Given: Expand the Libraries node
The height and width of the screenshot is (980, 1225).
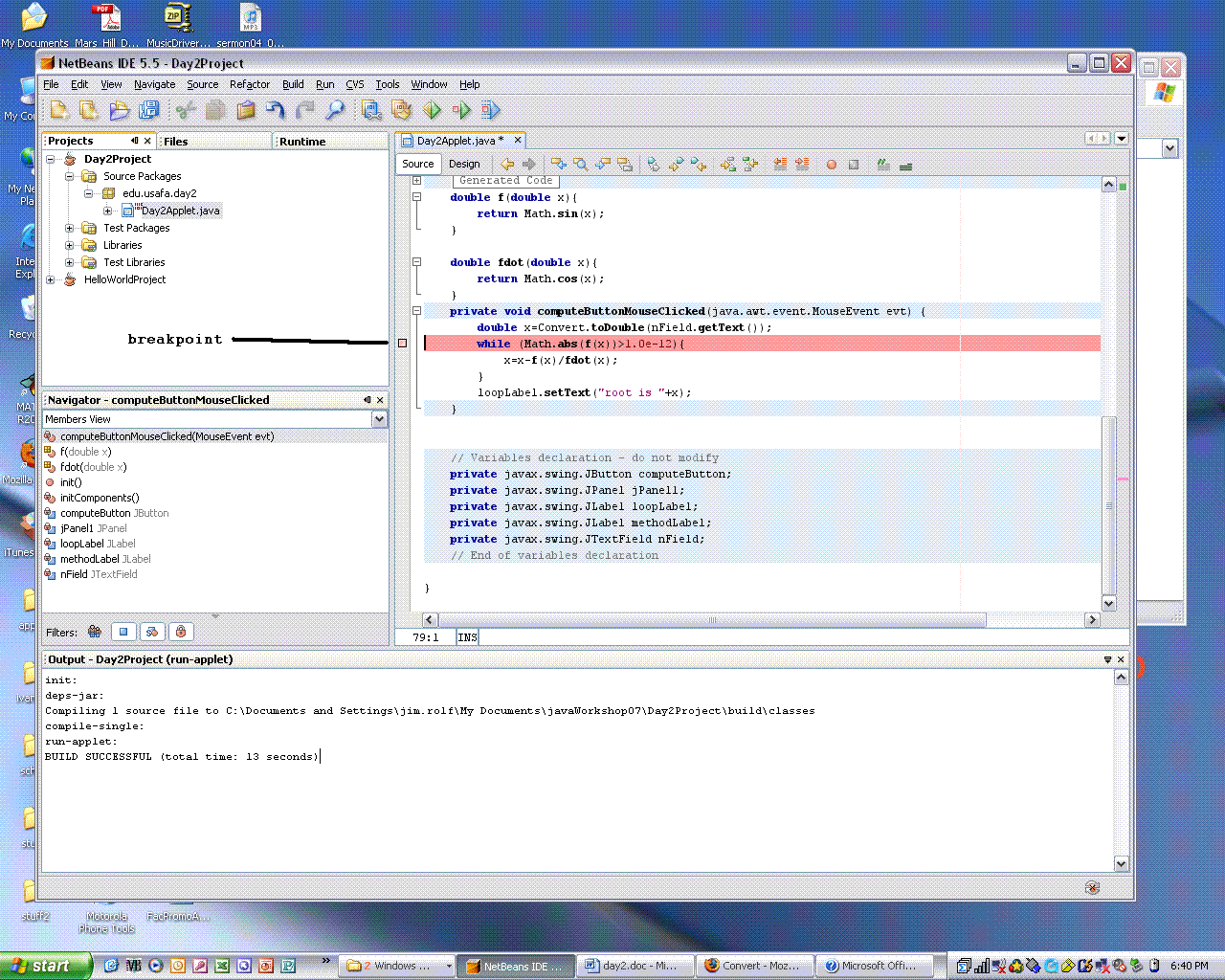Looking at the screenshot, I should click(x=70, y=245).
